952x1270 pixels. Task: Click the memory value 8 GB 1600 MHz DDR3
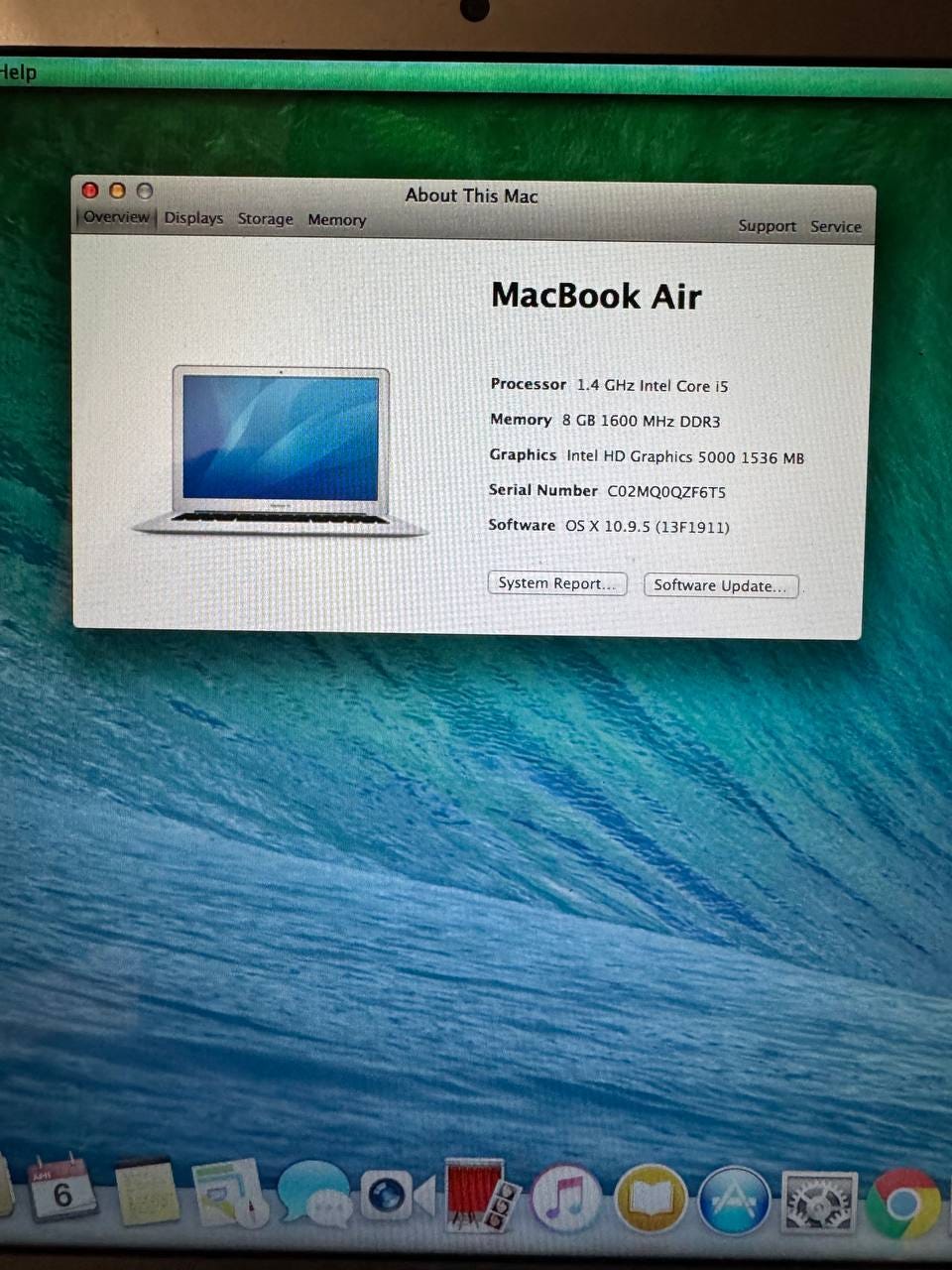(x=641, y=421)
